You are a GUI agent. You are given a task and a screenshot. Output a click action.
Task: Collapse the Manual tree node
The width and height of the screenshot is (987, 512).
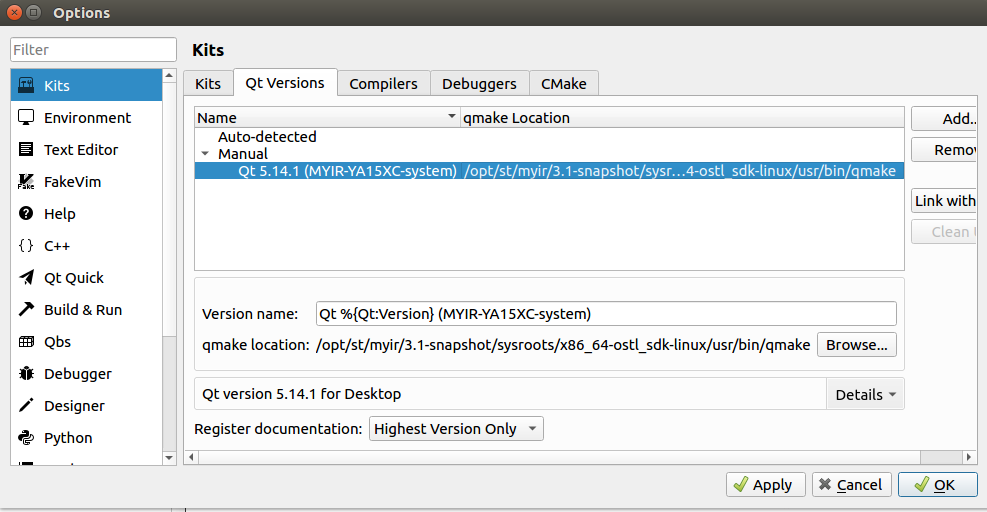[x=205, y=154]
